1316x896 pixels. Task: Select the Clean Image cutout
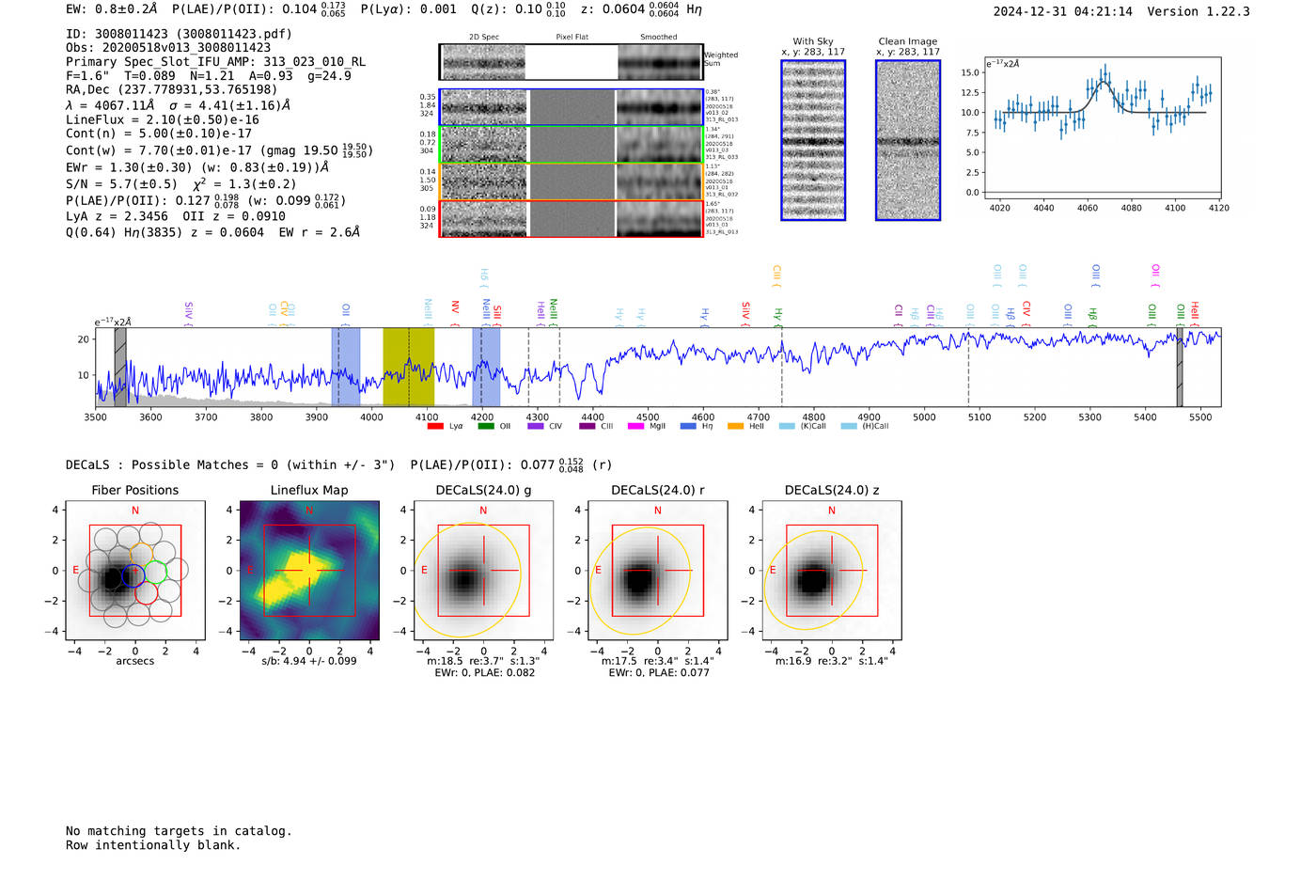(x=908, y=140)
